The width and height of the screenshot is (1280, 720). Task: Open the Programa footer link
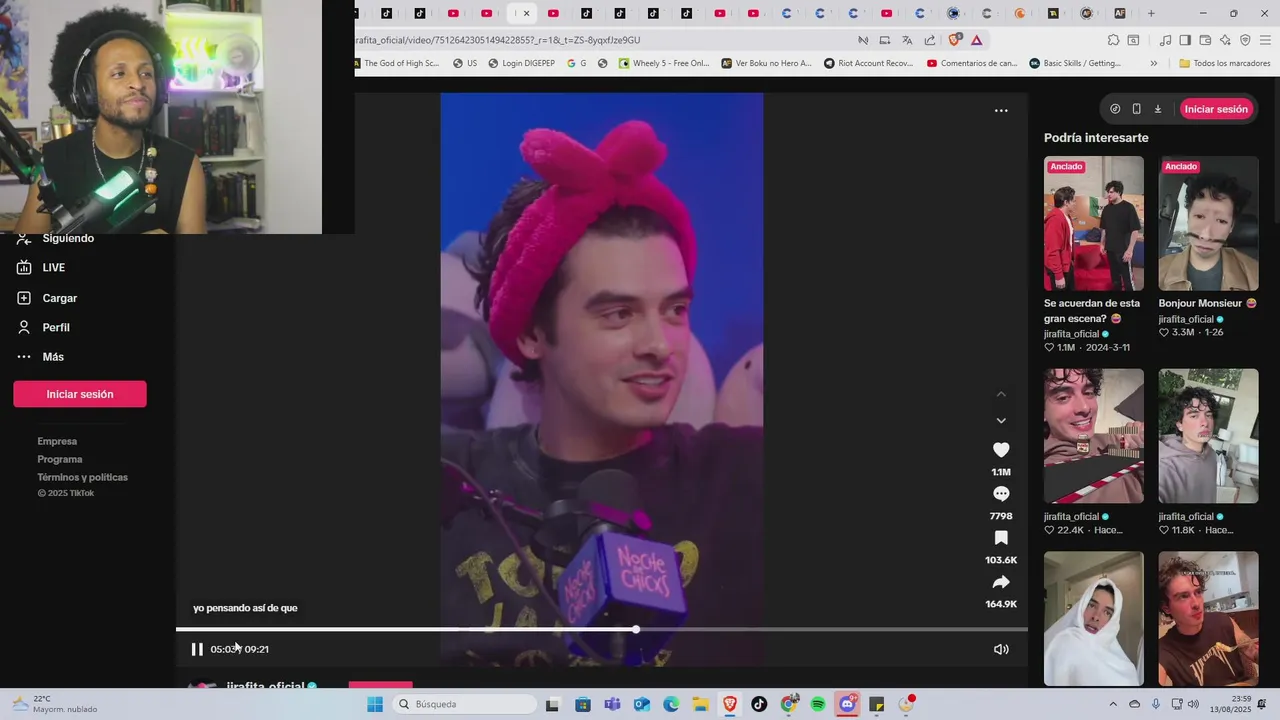(x=60, y=459)
